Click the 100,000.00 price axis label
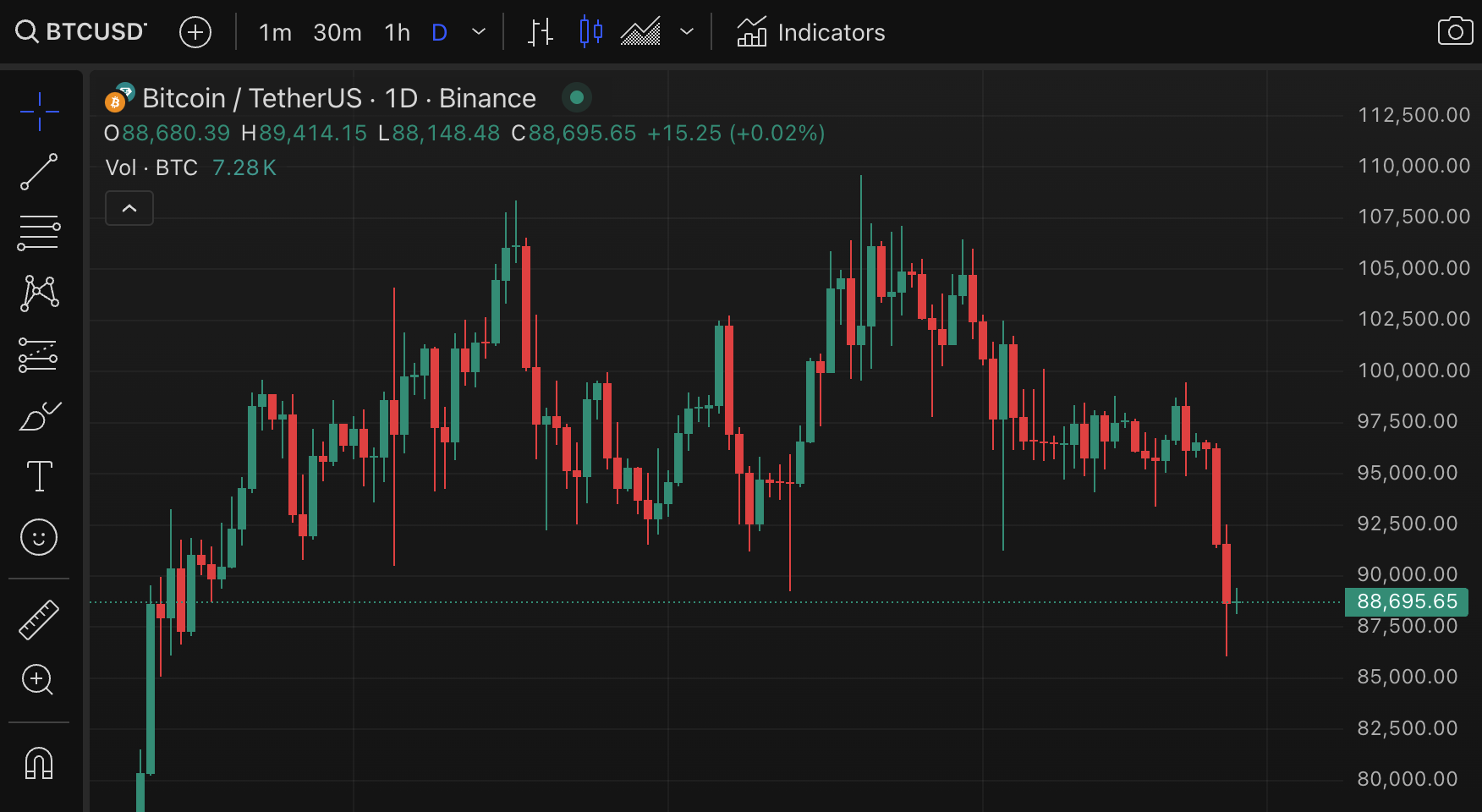Viewport: 1482px width, 812px height. [1413, 370]
